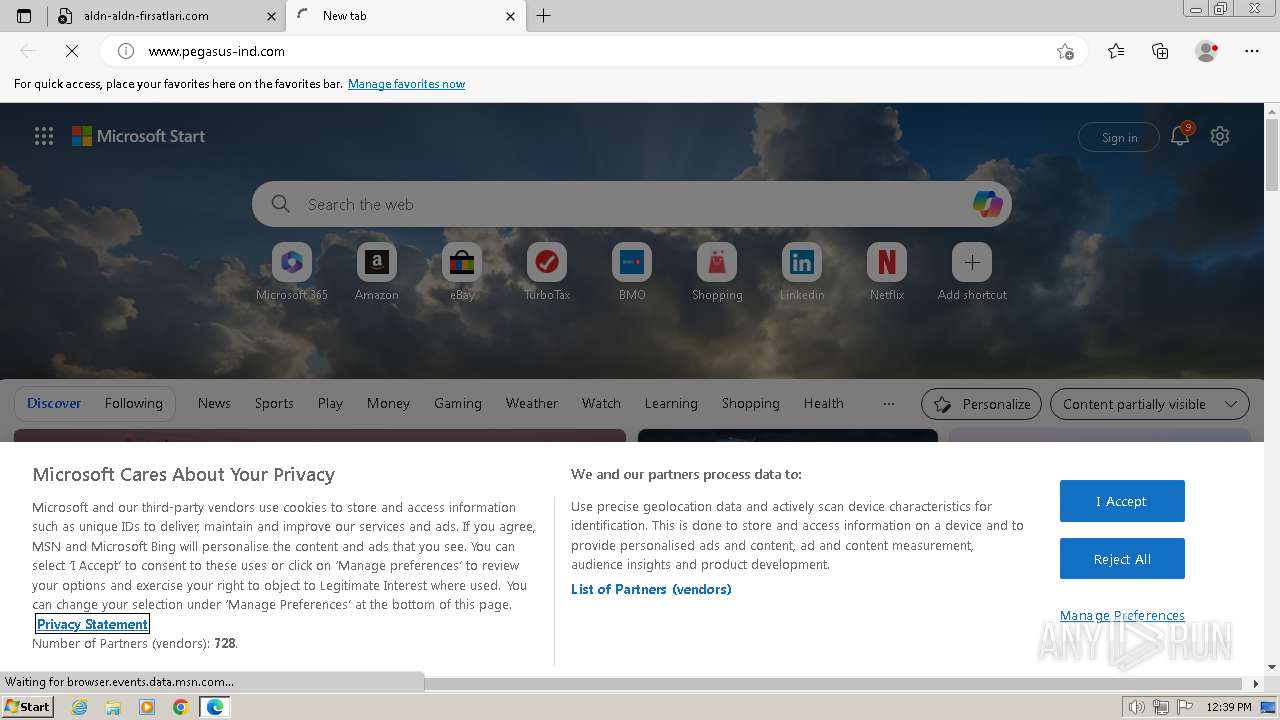
Task: Open the Weather category
Action: coord(531,403)
